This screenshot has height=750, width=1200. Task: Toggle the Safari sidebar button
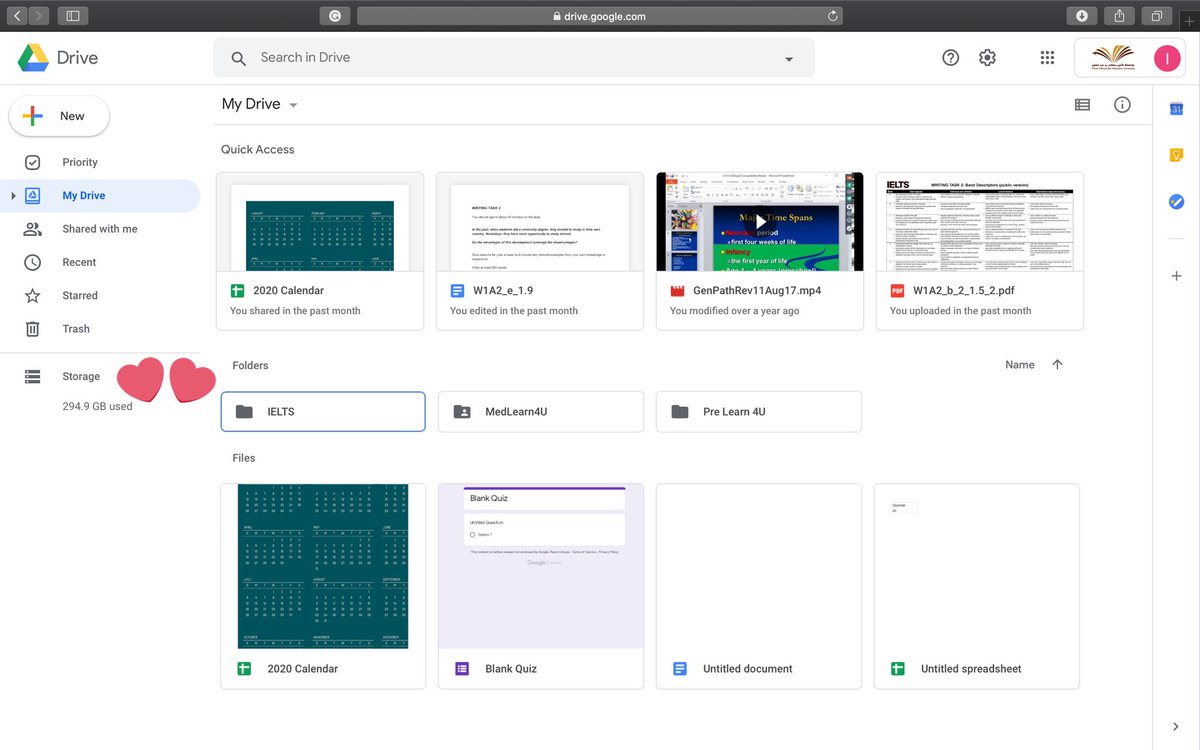pyautogui.click(x=73, y=16)
